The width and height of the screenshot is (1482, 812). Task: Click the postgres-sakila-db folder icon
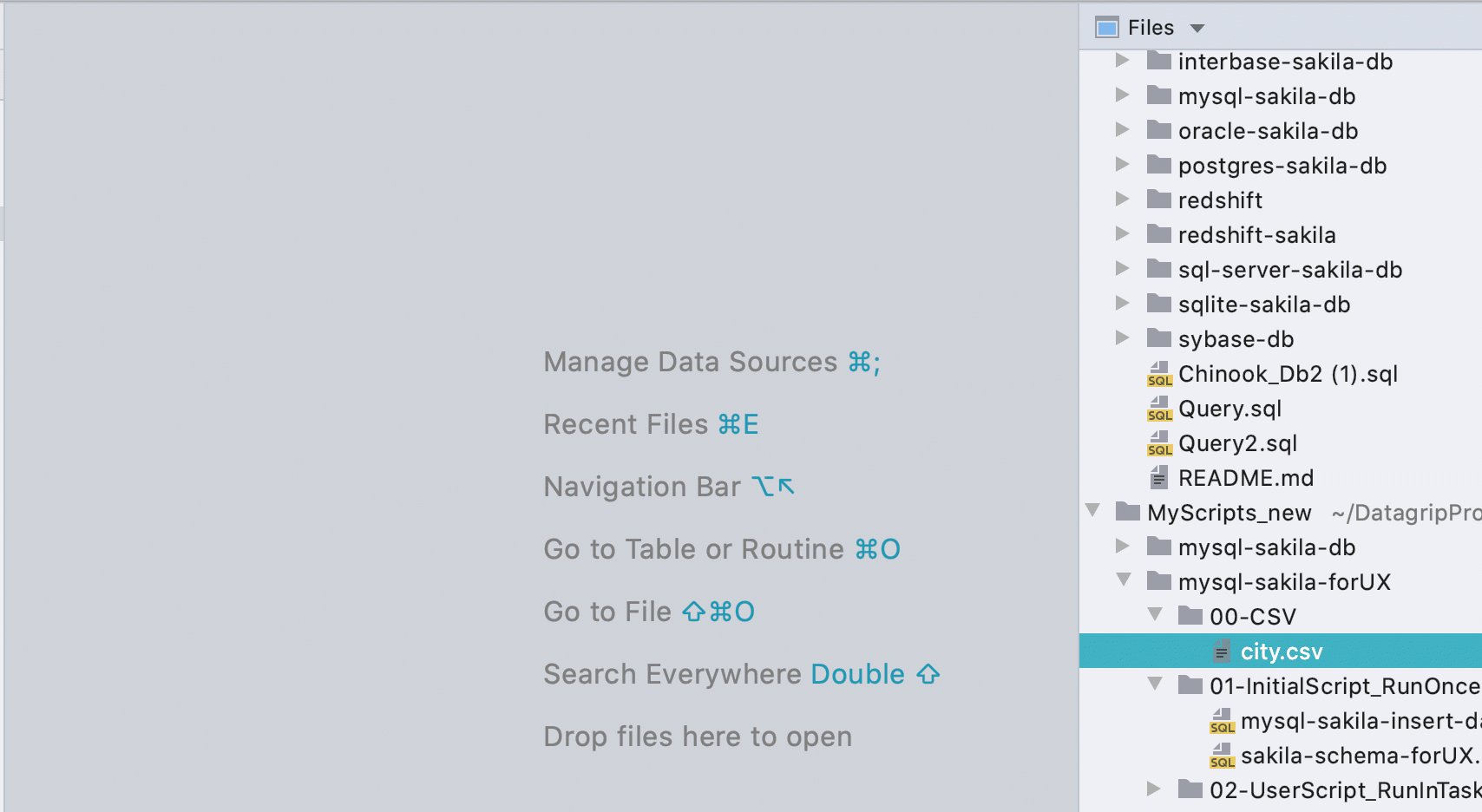1159,165
